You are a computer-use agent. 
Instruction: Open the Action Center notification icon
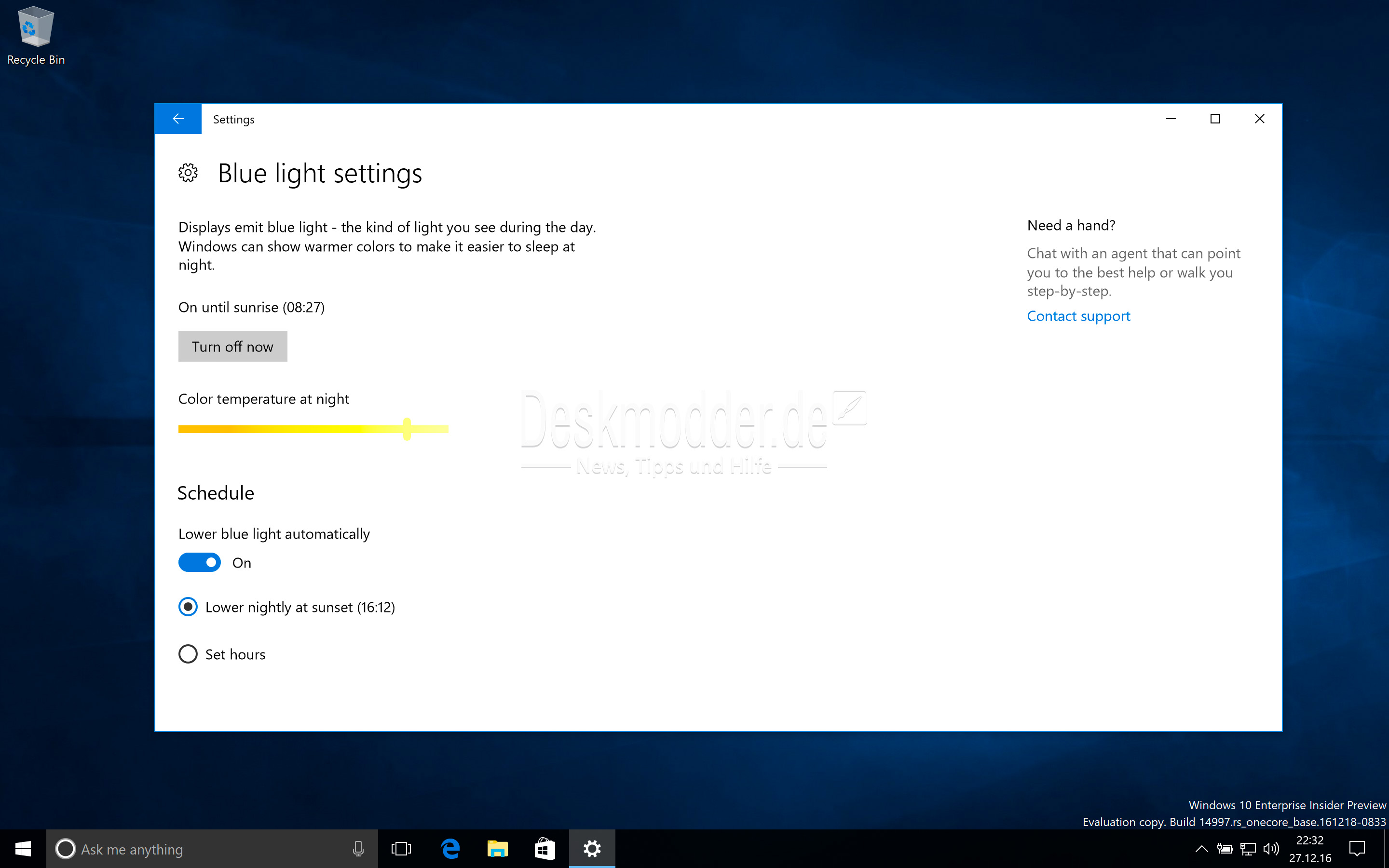[1357, 849]
